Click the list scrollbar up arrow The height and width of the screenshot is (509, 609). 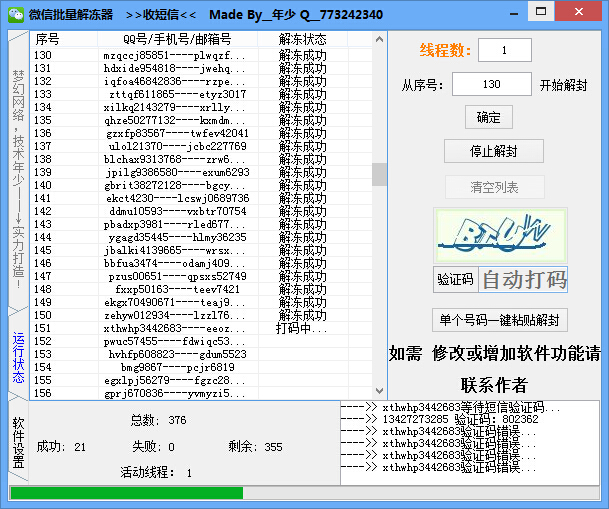(x=379, y=39)
